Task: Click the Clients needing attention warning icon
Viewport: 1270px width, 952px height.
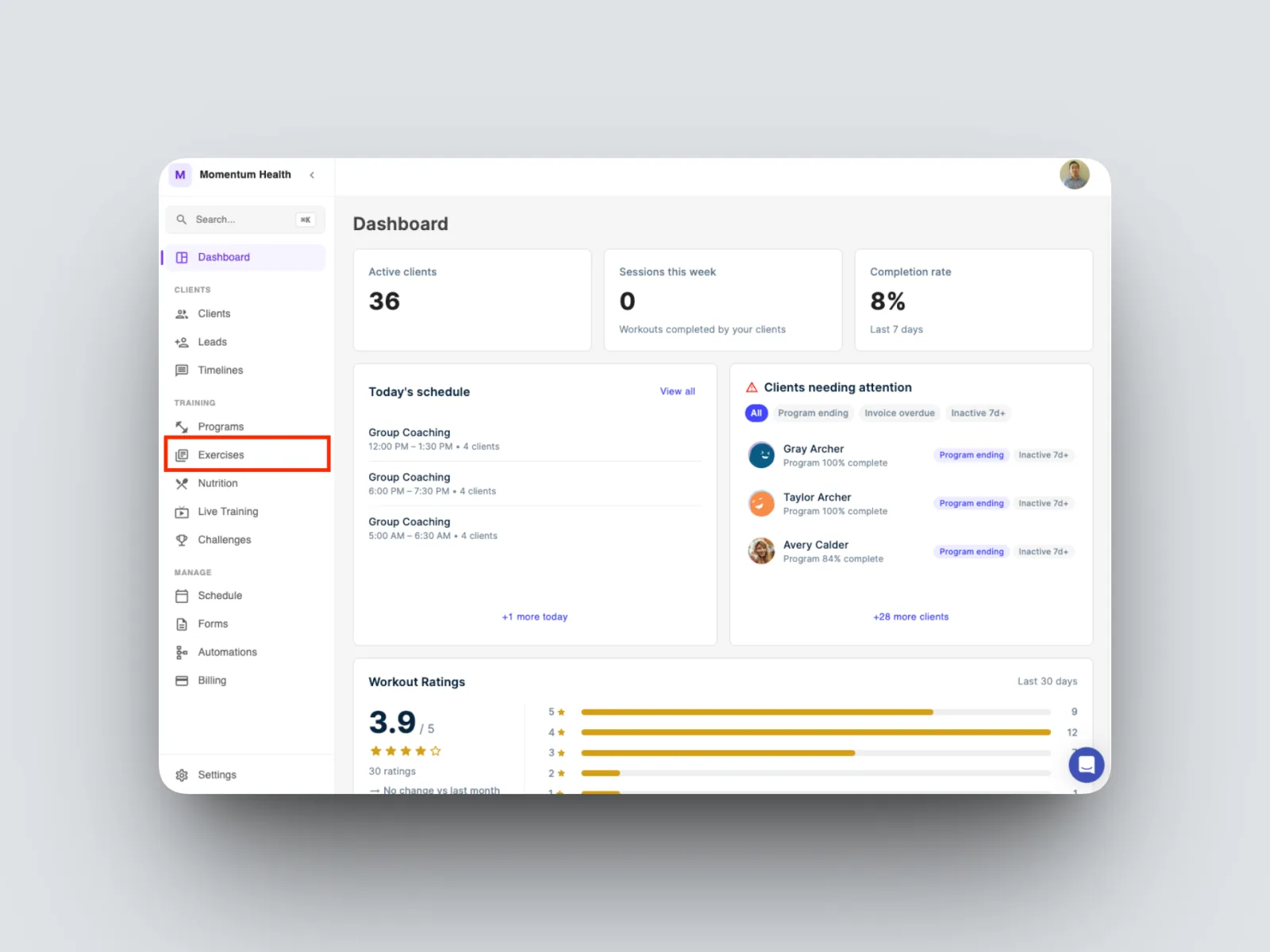Action: pyautogui.click(x=752, y=387)
